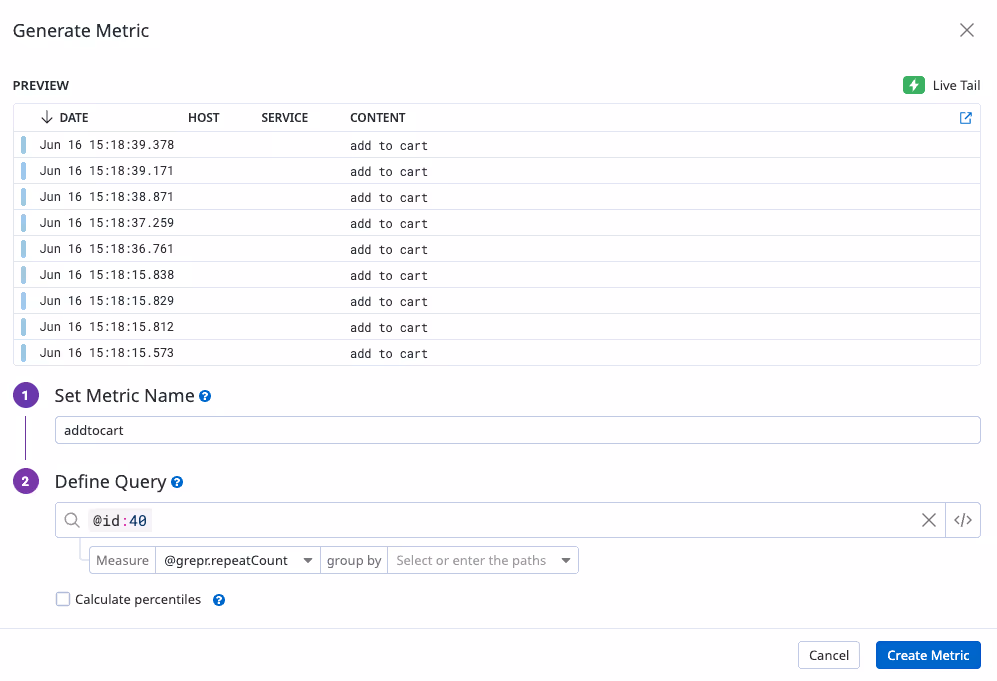The width and height of the screenshot is (997, 681).
Task: Select log row Jun 16 15:18:15.838
Action: (x=497, y=275)
